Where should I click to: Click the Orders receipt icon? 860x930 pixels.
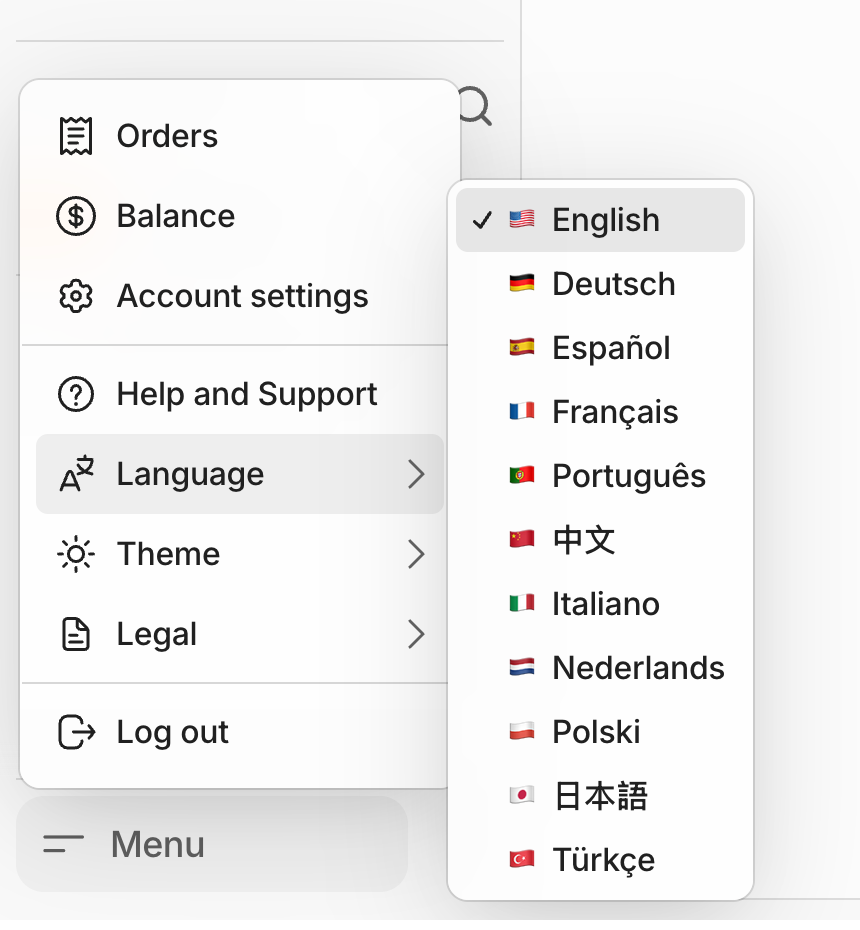(76, 136)
